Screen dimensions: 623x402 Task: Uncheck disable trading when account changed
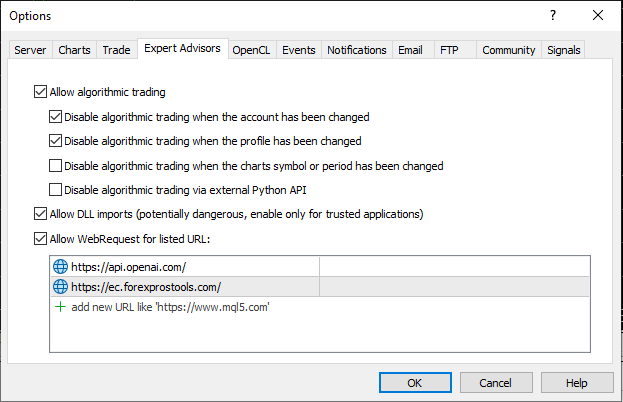(55, 117)
